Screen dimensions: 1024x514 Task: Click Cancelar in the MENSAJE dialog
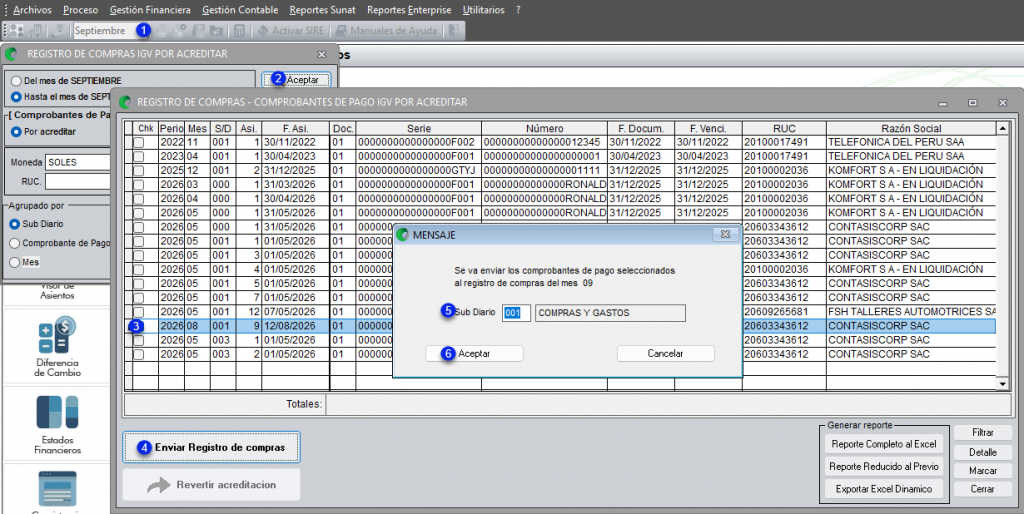[665, 353]
